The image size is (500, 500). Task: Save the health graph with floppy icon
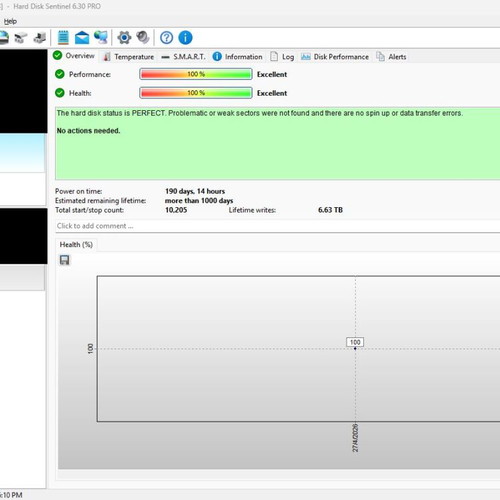tap(65, 260)
